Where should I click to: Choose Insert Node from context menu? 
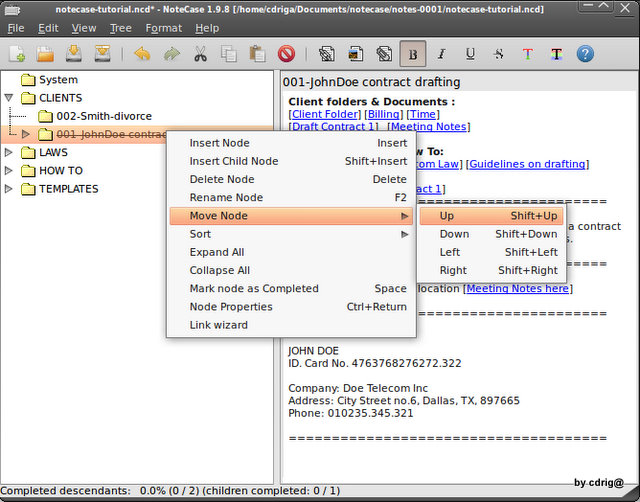[291, 143]
